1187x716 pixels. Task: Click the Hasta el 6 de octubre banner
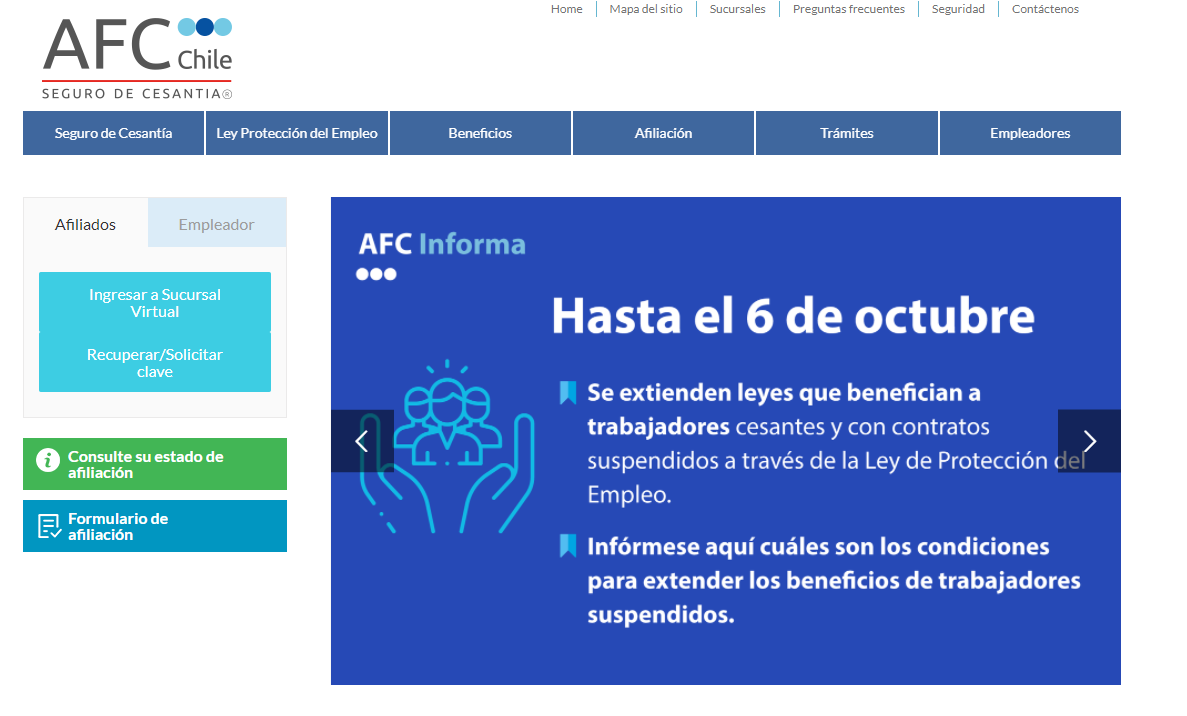pyautogui.click(x=792, y=315)
